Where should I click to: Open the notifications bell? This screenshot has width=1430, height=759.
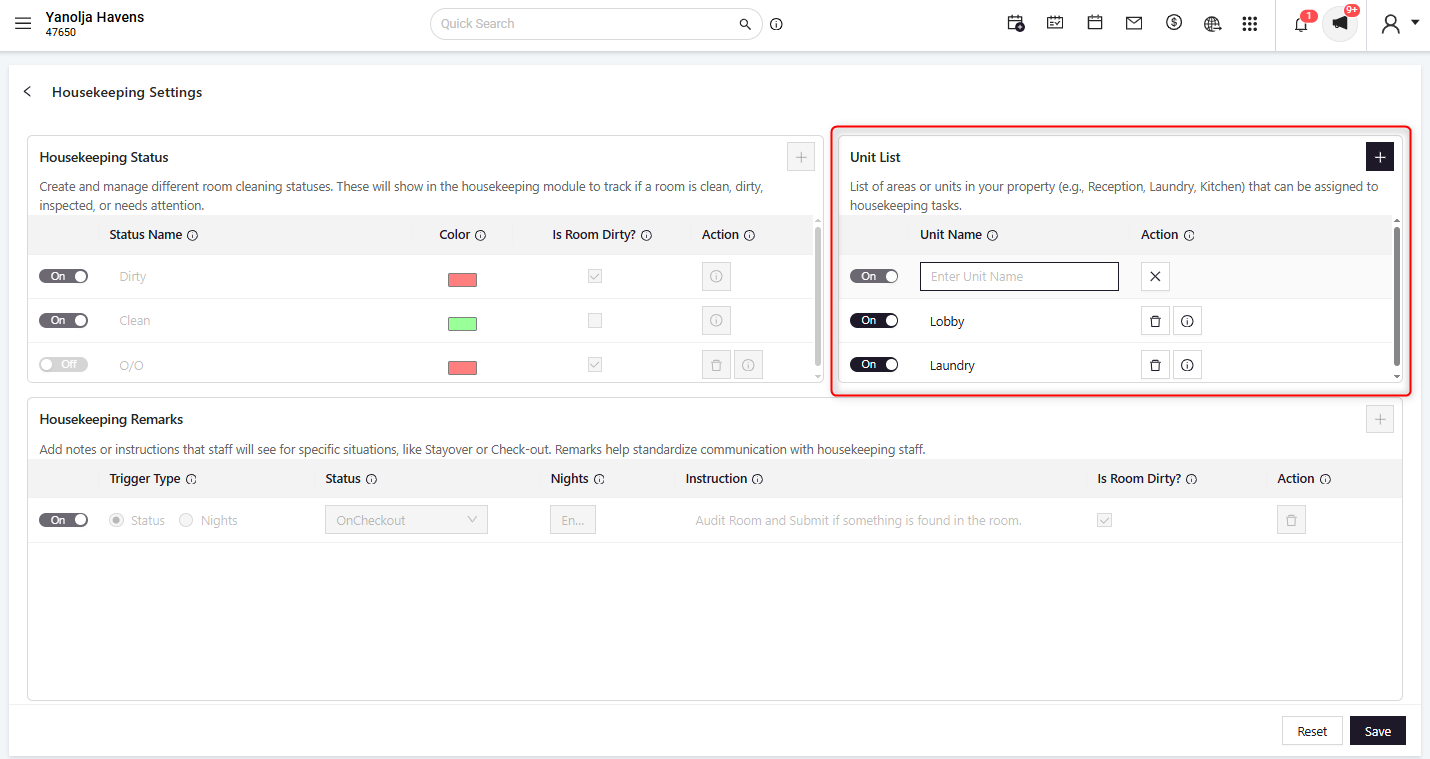pyautogui.click(x=1301, y=24)
